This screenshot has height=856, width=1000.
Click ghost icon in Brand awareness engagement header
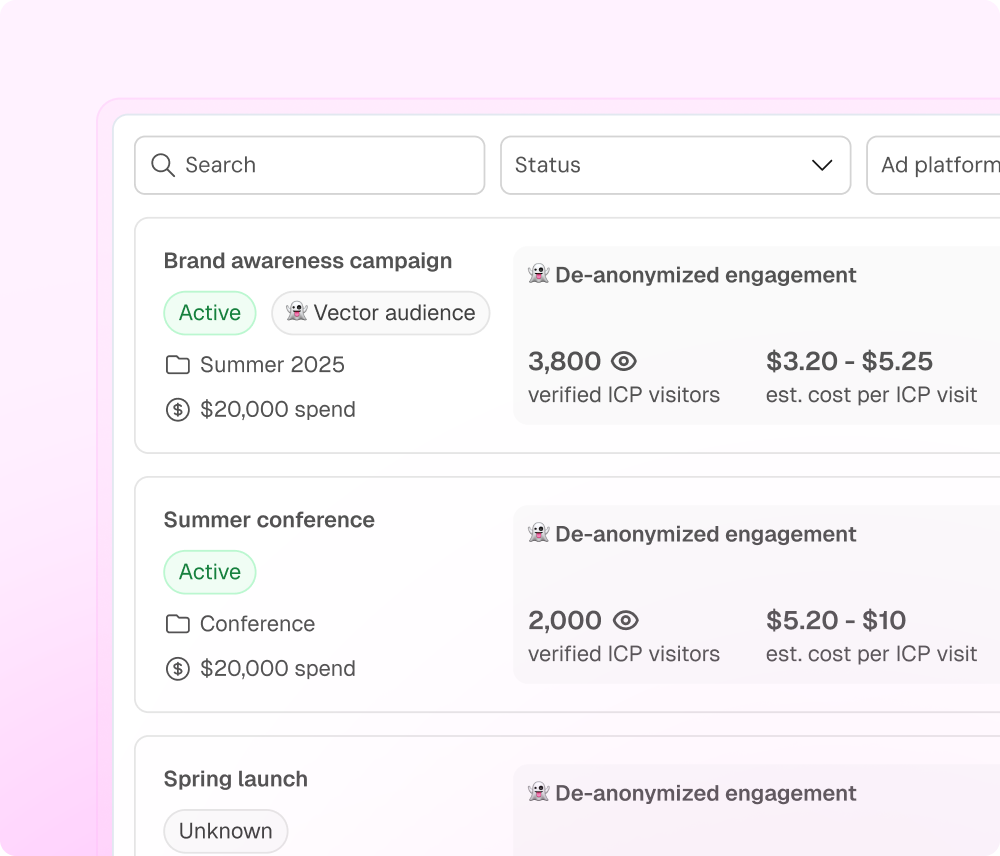(539, 274)
